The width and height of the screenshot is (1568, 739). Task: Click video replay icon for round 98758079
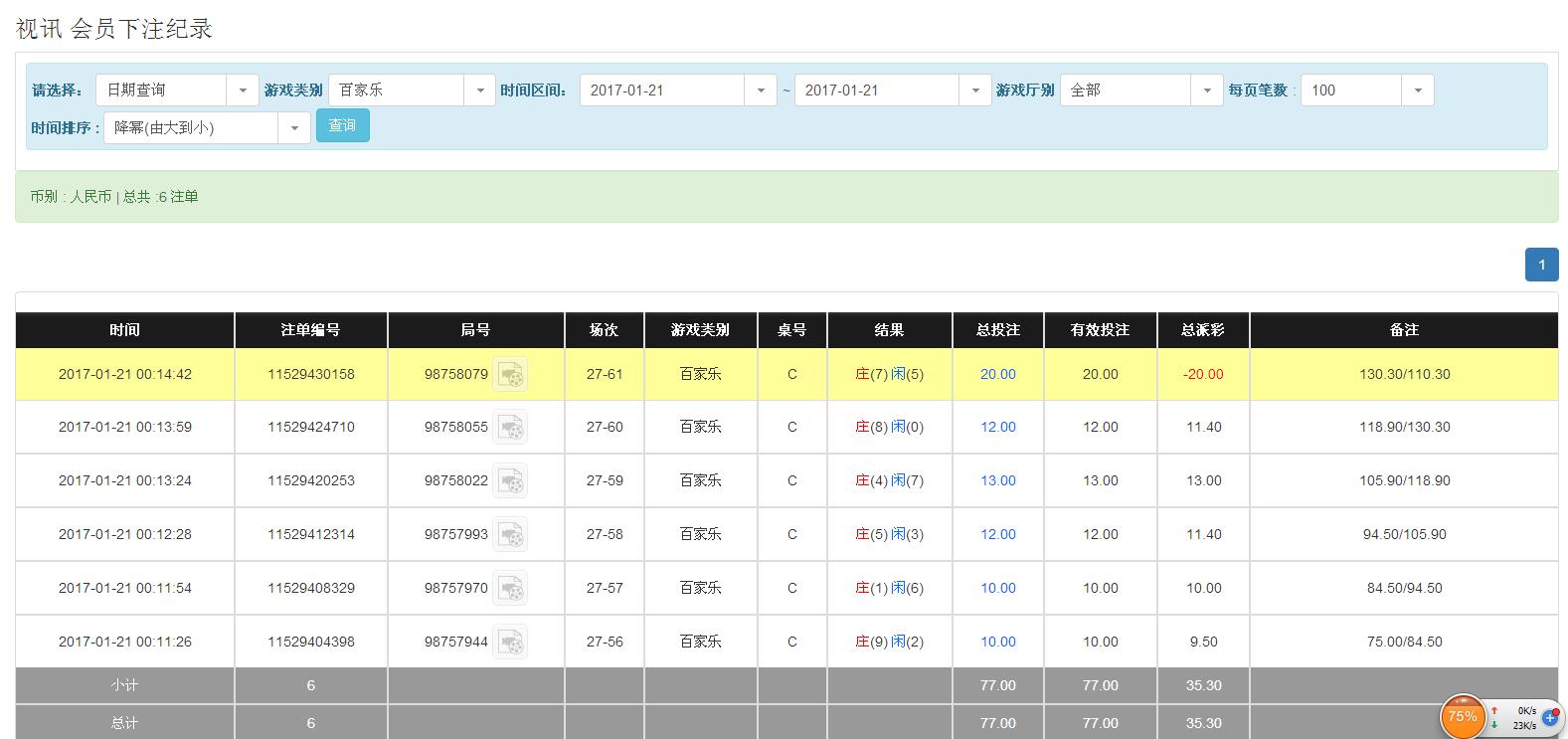[x=510, y=375]
